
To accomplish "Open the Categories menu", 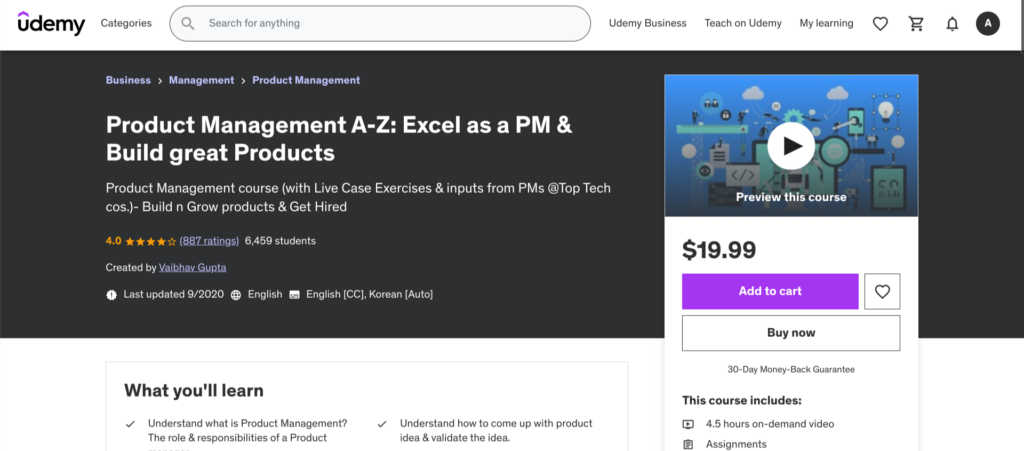I will (x=126, y=23).
